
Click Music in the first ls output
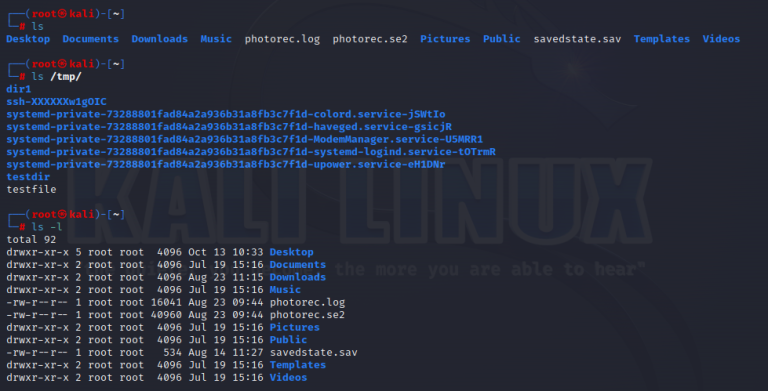tap(216, 39)
